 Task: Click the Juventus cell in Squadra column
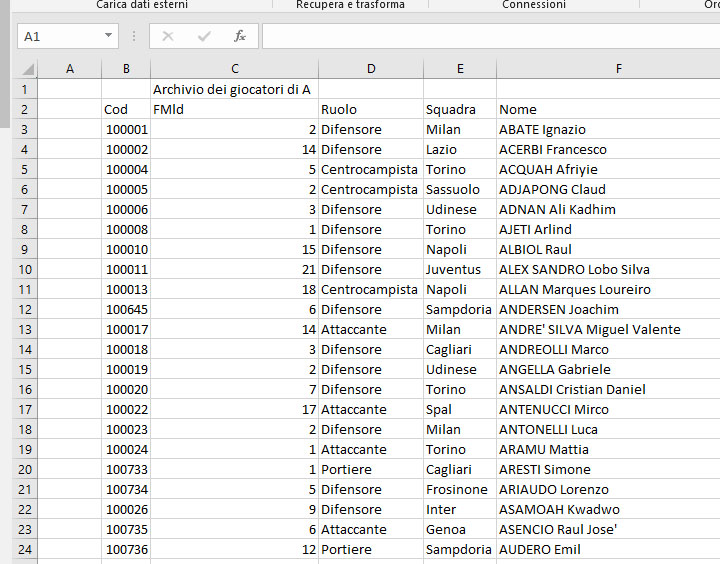coord(459,269)
